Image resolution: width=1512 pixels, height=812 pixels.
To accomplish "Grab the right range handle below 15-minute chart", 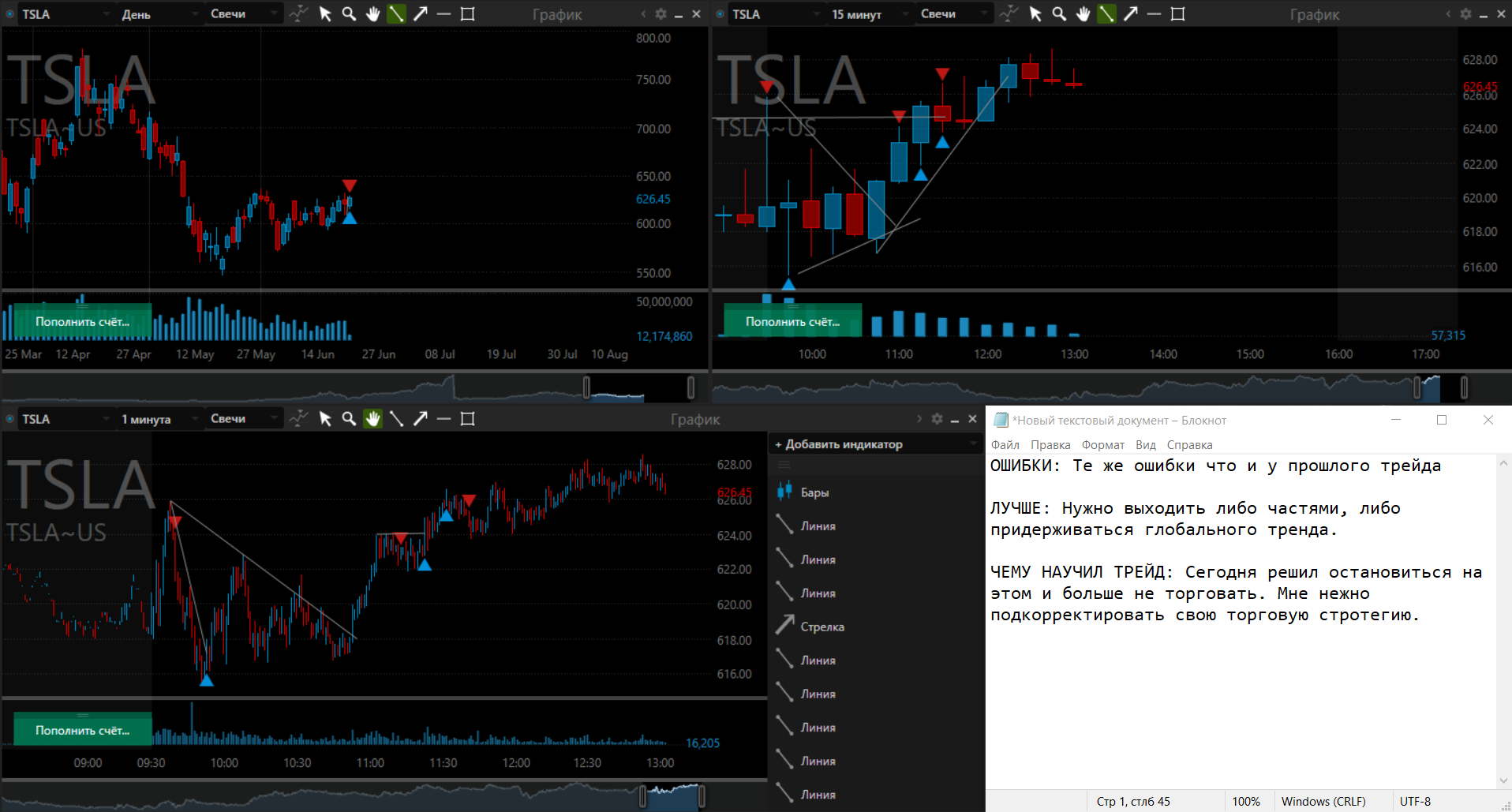I will click(1464, 387).
